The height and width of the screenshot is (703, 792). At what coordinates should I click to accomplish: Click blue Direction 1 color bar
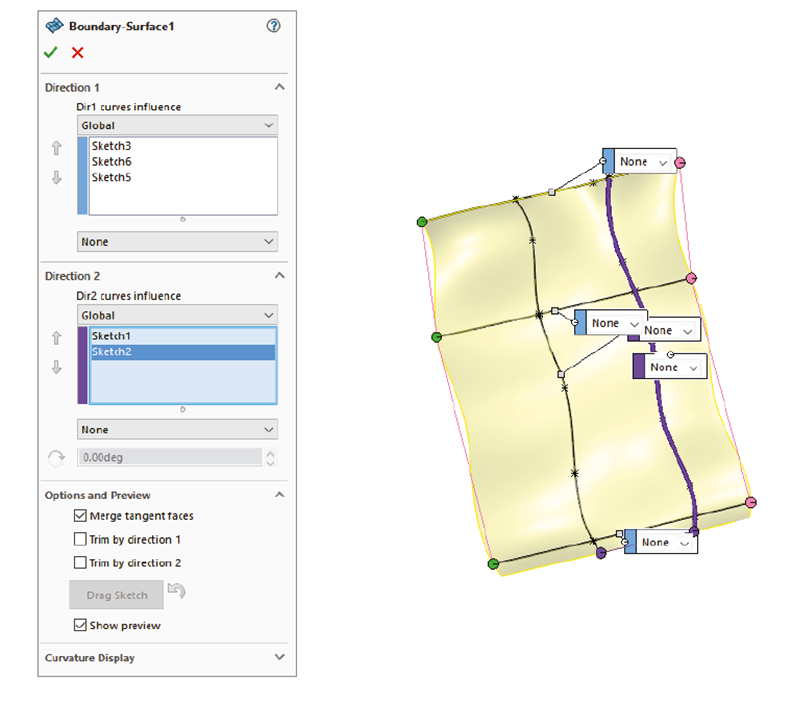coord(82,176)
